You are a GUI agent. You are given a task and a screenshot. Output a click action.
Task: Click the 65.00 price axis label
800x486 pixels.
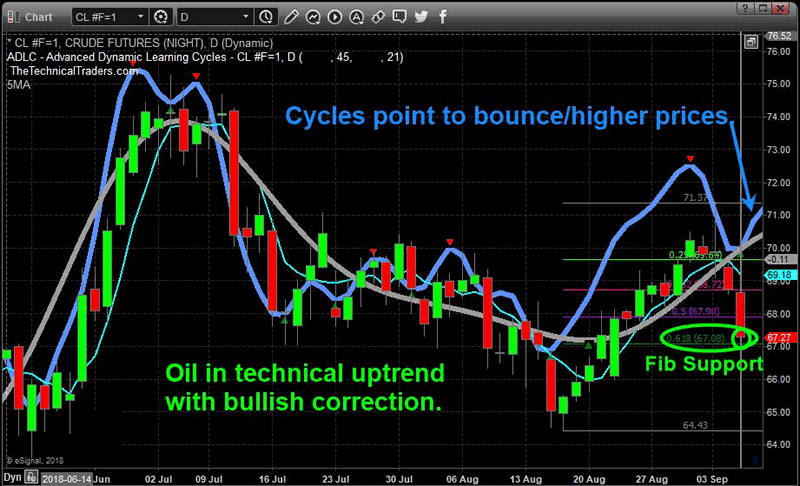point(779,412)
